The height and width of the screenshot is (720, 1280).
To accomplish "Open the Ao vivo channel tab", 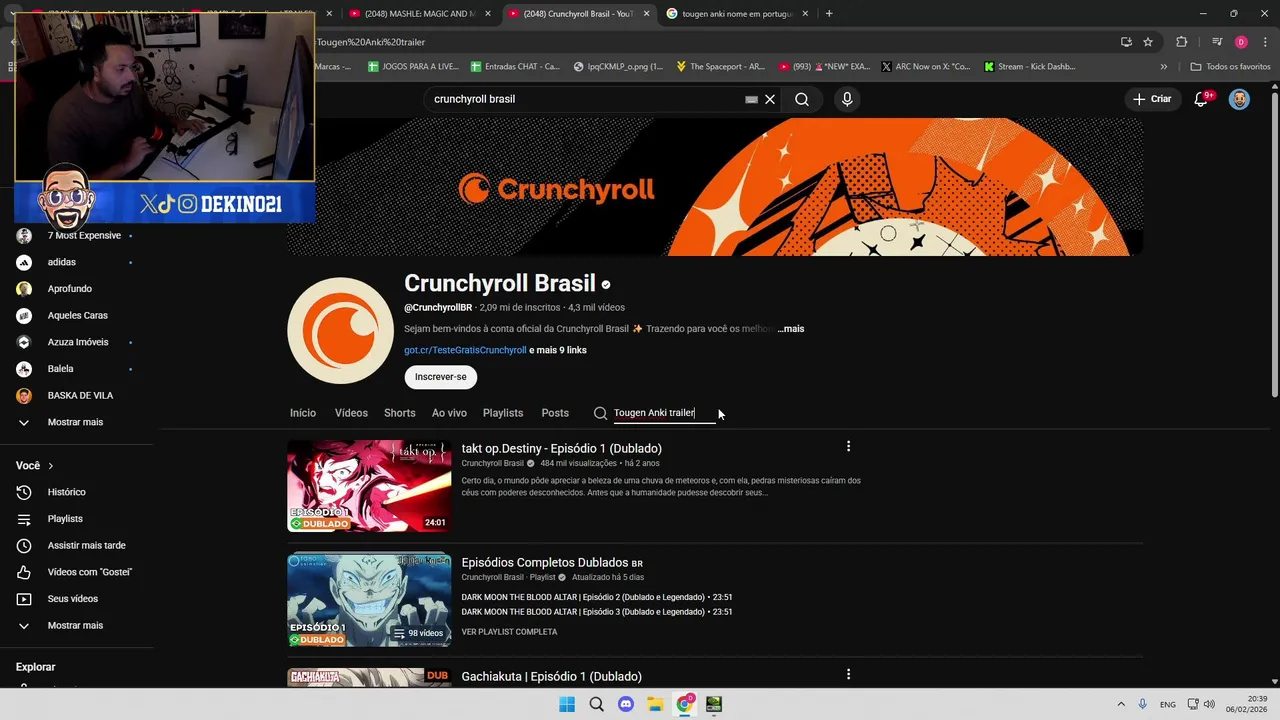I will coord(449,413).
